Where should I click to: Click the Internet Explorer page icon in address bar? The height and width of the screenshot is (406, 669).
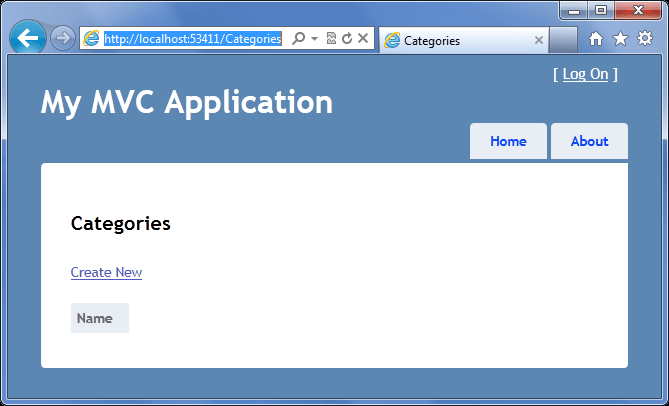tap(91, 38)
